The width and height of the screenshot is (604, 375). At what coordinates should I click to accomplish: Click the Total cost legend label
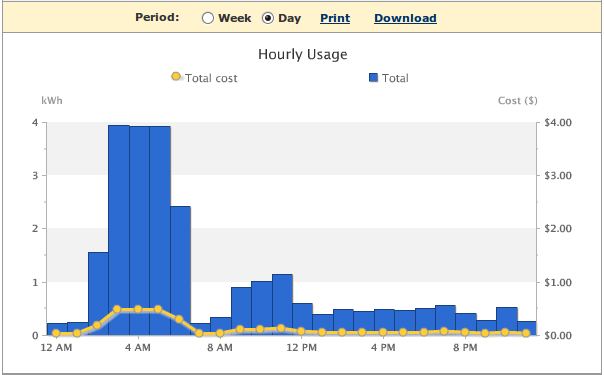click(x=211, y=78)
